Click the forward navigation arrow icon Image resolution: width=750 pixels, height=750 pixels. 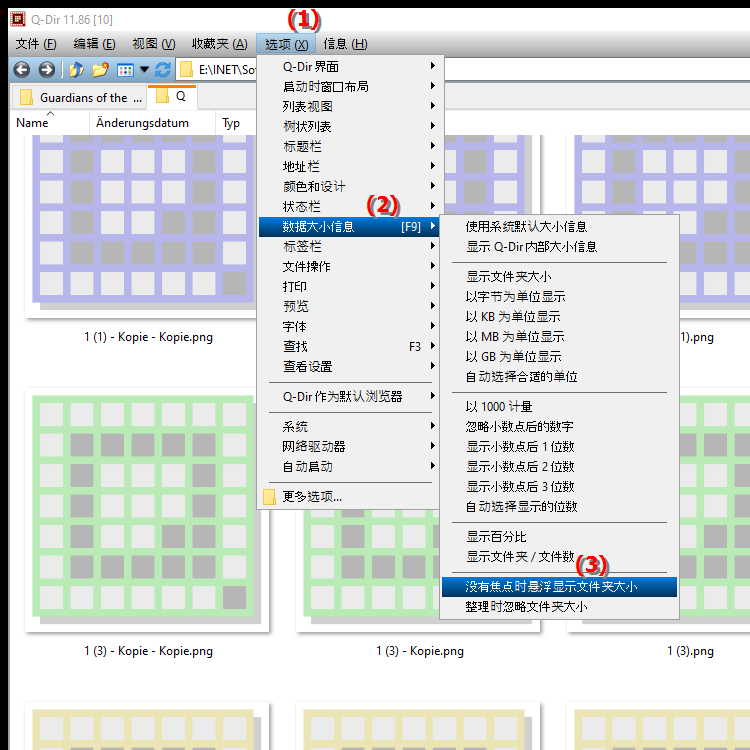46,70
